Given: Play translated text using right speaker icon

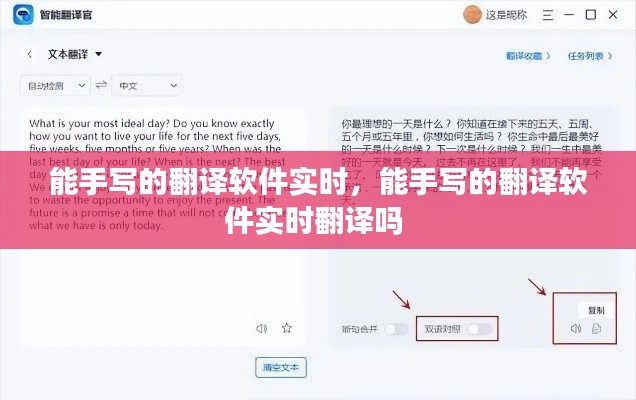Looking at the screenshot, I should tap(576, 328).
